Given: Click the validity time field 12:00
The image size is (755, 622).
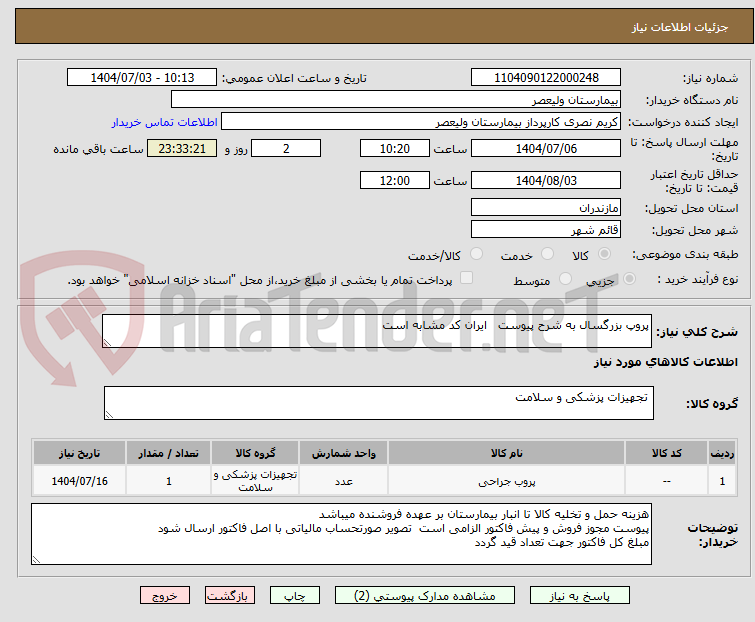Looking at the screenshot, I should (395, 181).
